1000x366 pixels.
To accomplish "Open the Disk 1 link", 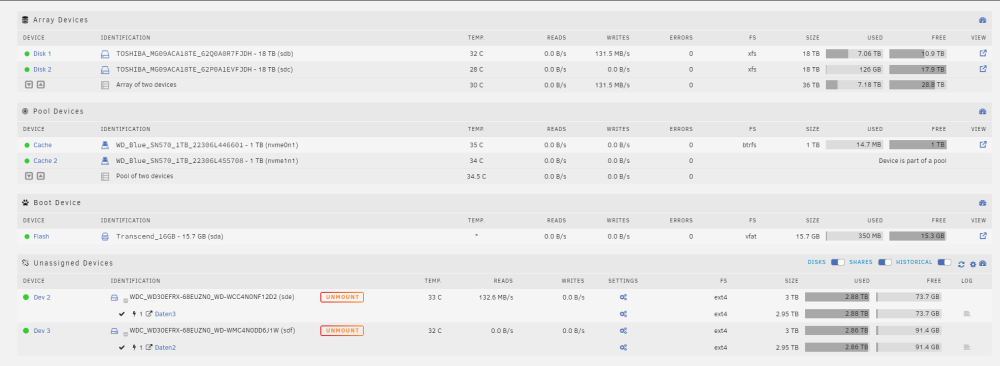I will click(42, 54).
